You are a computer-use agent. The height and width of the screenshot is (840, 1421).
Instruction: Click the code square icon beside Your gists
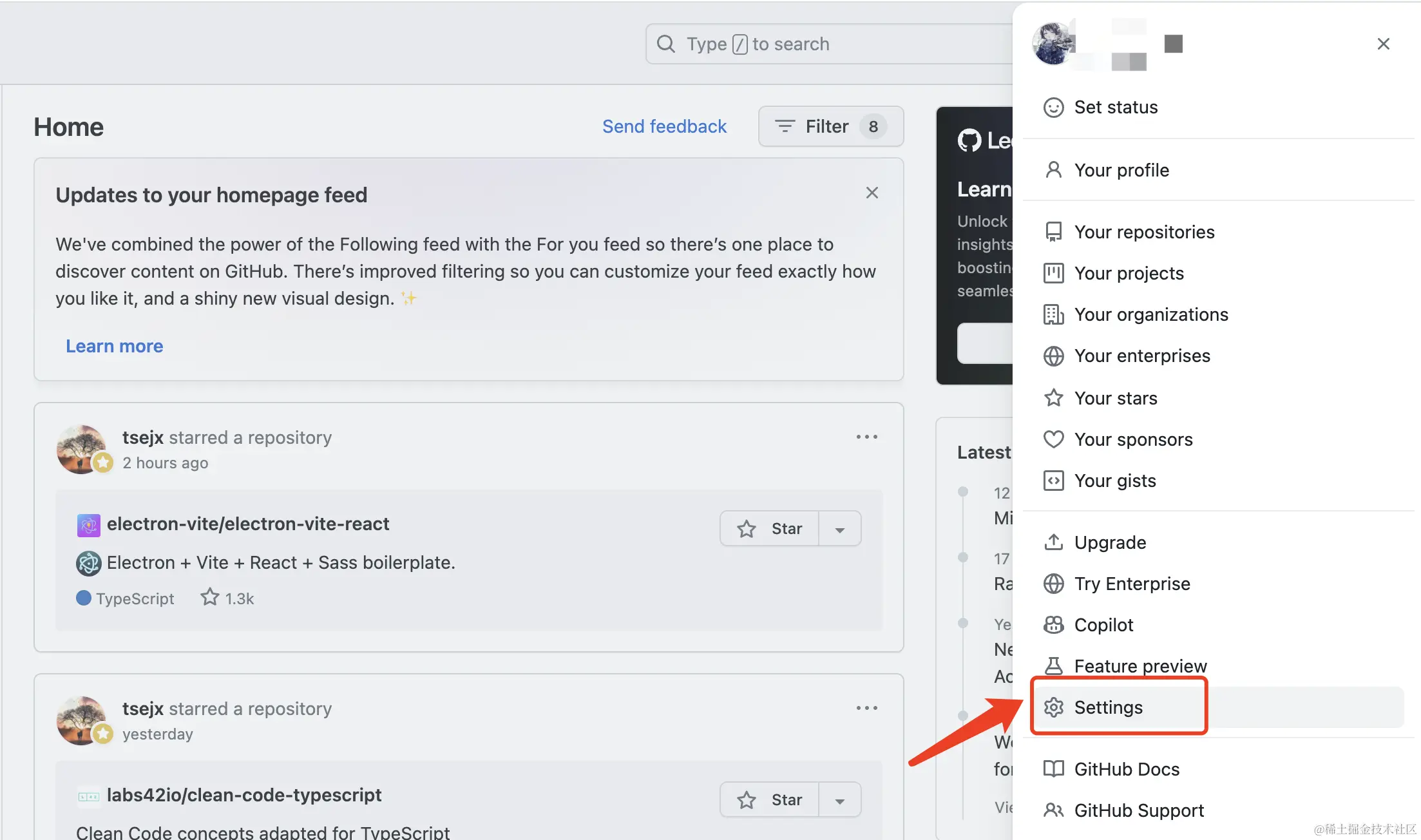[x=1053, y=481]
